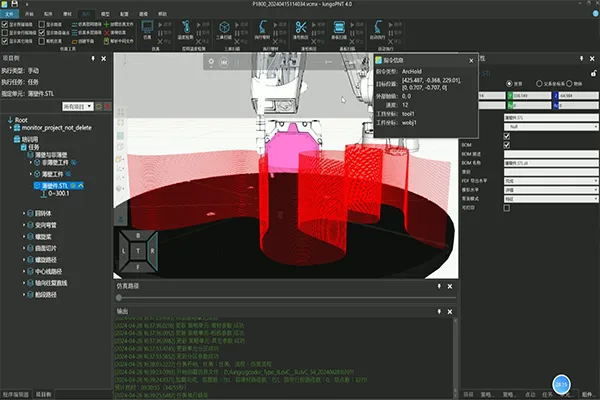Open the Null dropdown in properties panel

(x=551, y=127)
